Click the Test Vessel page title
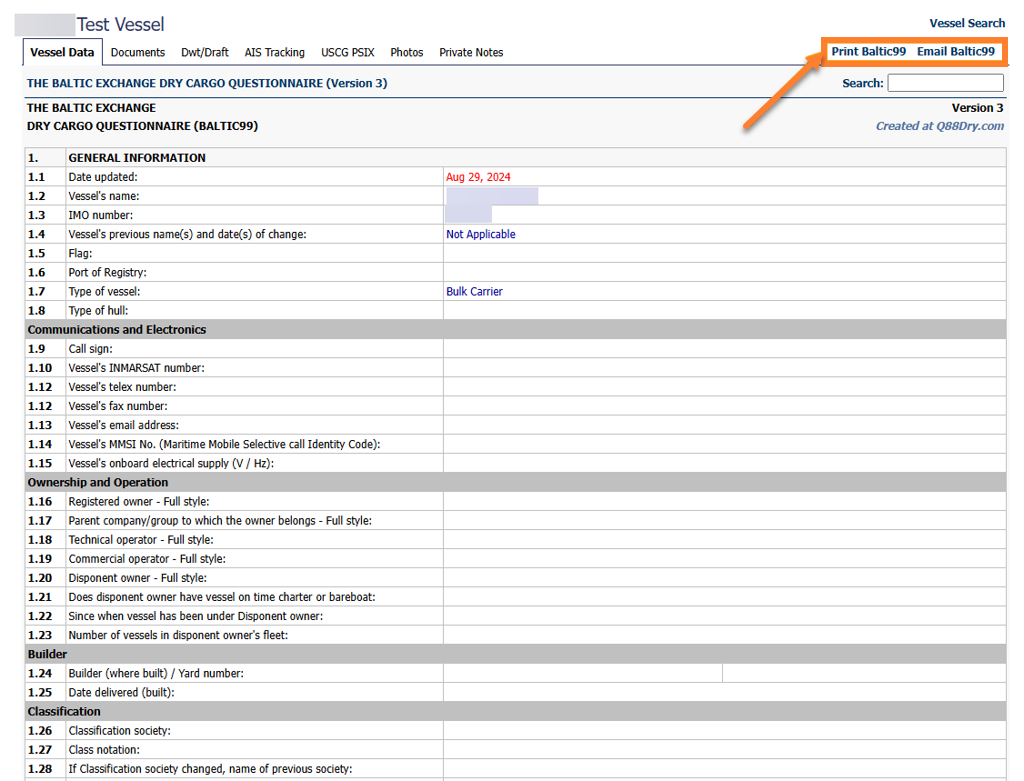Screen dimensions: 1024x781 120,24
